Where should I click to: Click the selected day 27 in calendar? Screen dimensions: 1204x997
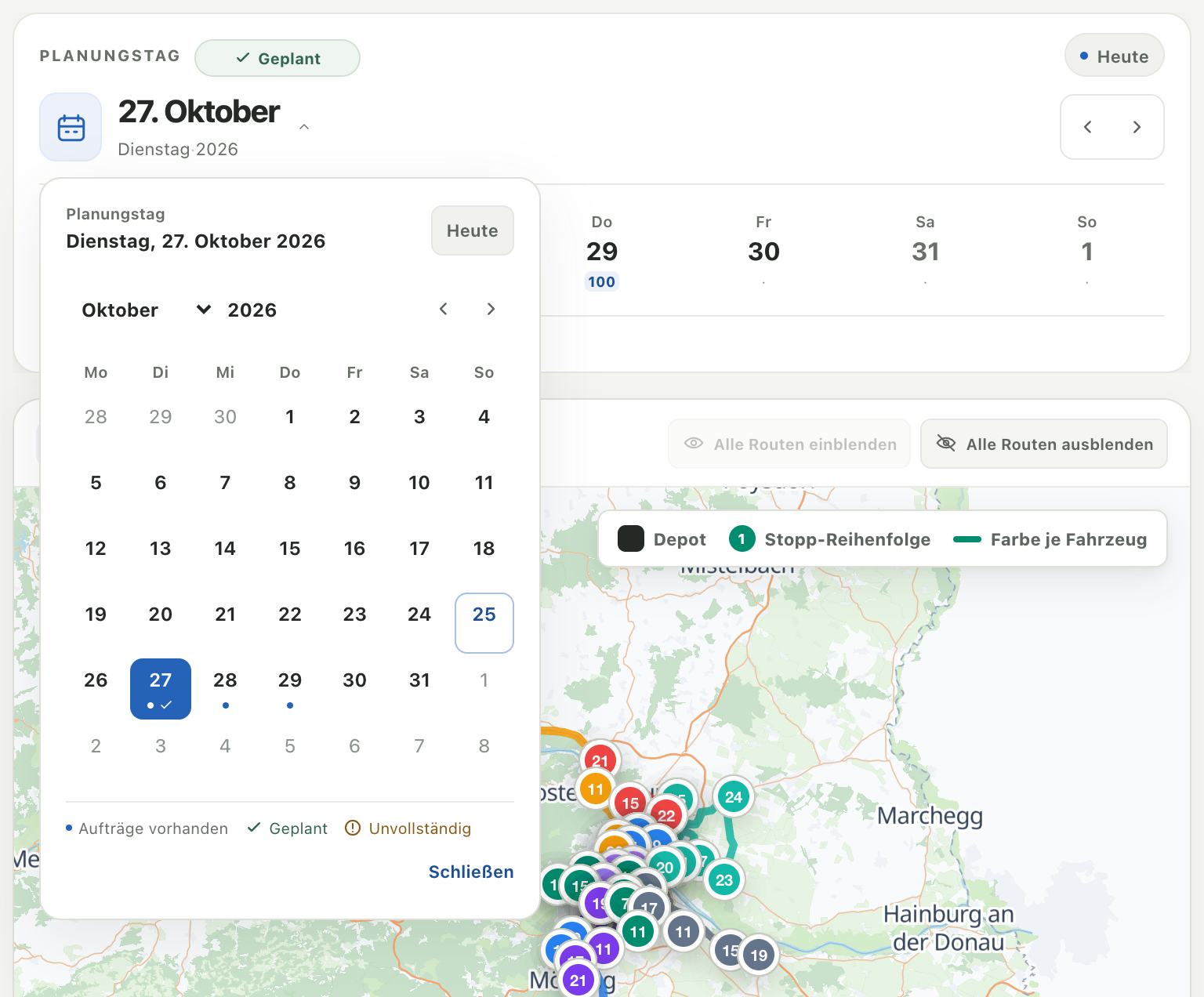point(161,688)
